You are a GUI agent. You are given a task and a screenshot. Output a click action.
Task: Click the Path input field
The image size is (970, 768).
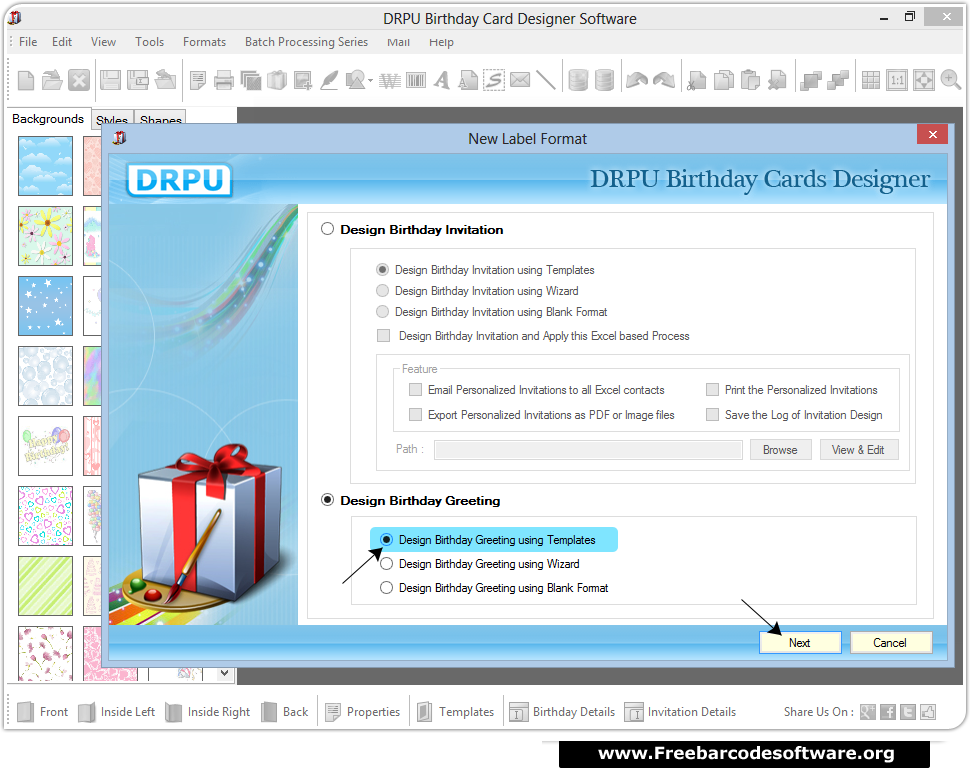click(588, 450)
